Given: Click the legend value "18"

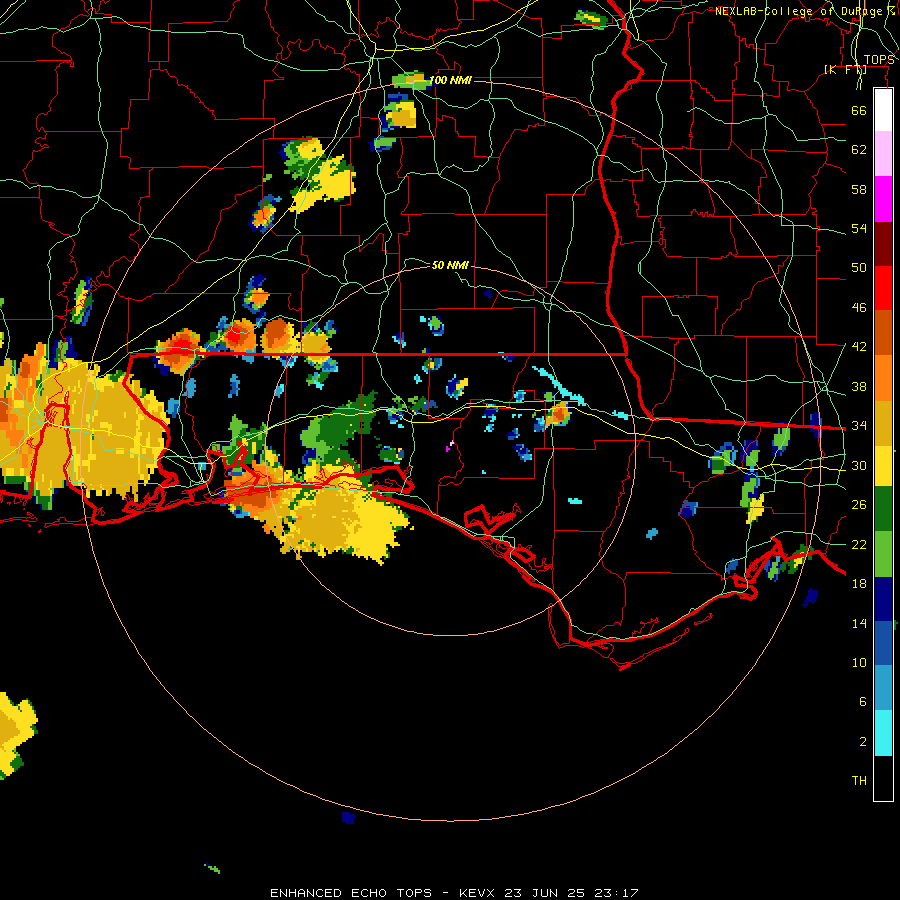Looking at the screenshot, I should point(859,584).
